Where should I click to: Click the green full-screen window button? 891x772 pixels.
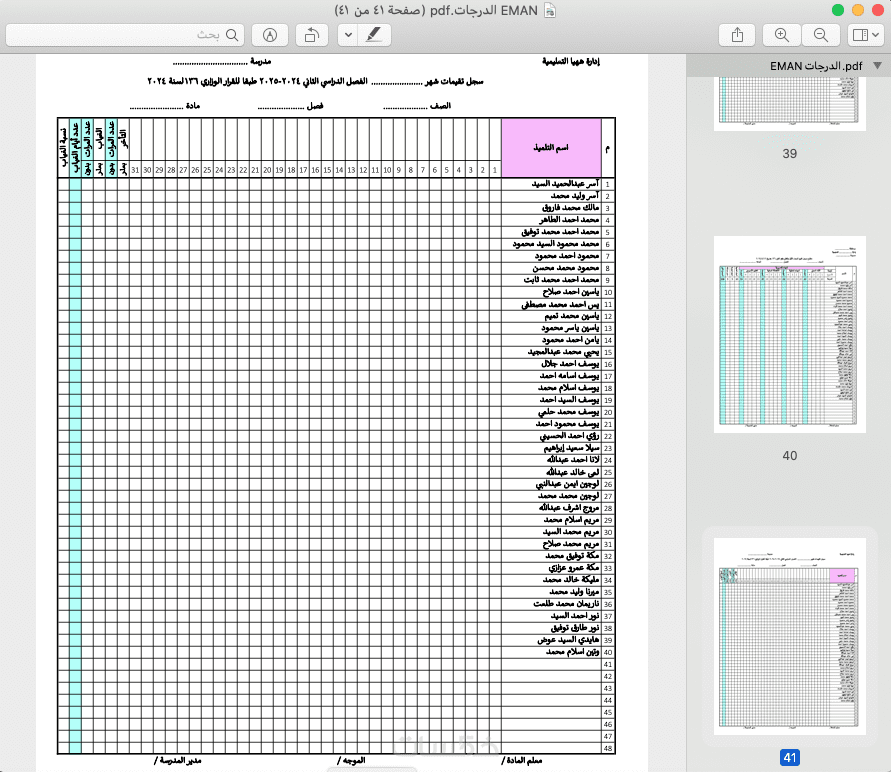(x=838, y=10)
